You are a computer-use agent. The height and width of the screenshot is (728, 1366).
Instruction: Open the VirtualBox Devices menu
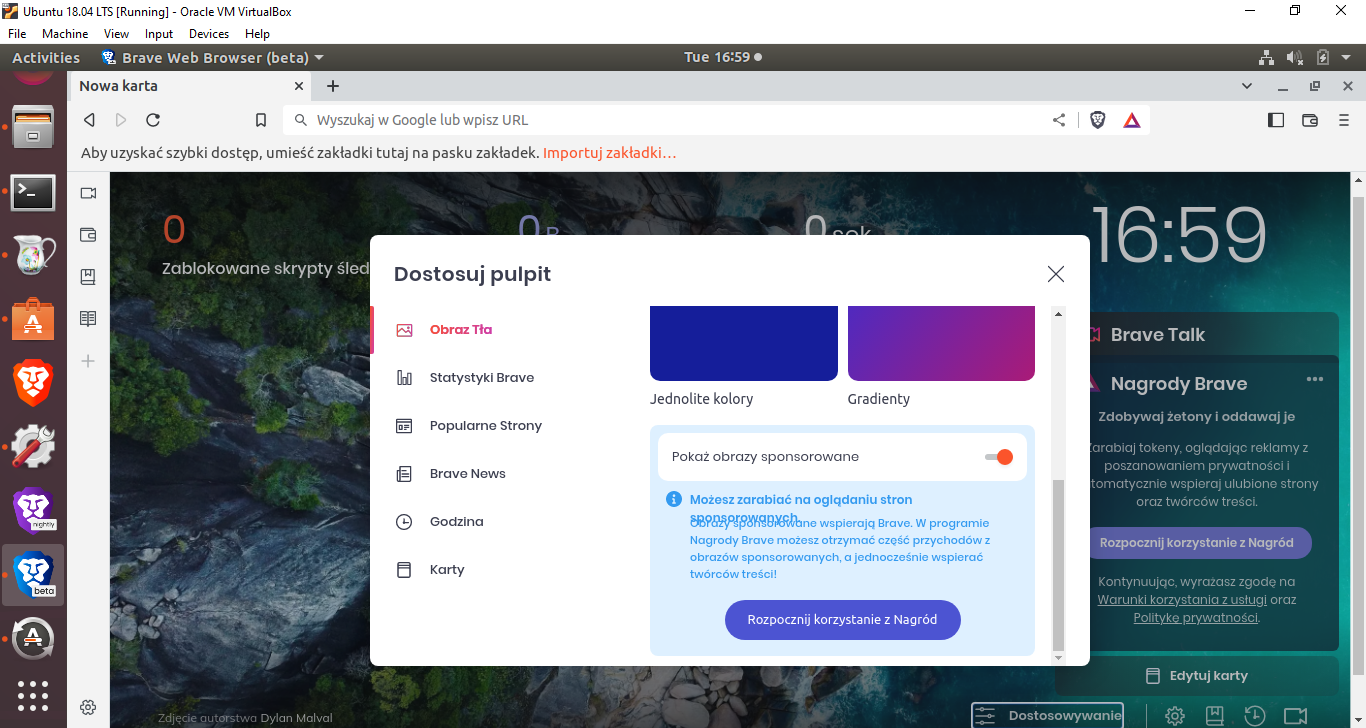click(209, 34)
